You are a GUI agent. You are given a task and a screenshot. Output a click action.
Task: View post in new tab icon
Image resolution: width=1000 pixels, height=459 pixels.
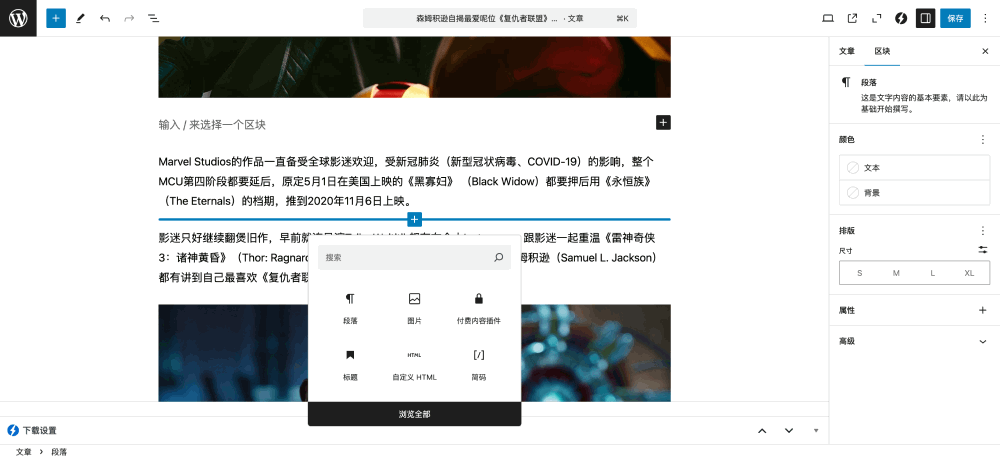click(852, 18)
